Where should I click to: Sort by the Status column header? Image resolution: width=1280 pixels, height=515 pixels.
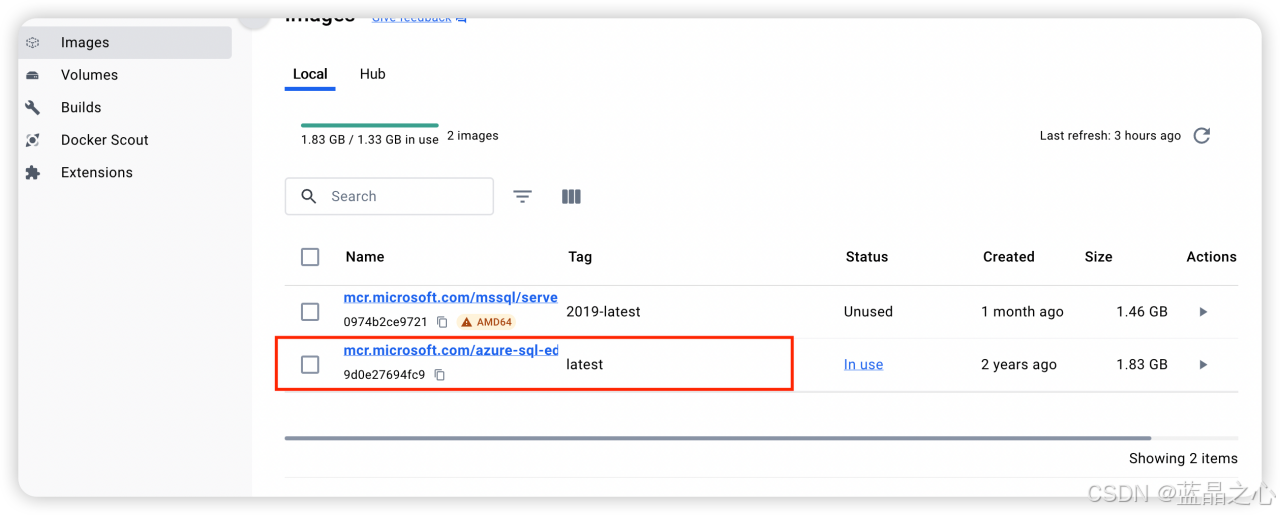pos(867,257)
